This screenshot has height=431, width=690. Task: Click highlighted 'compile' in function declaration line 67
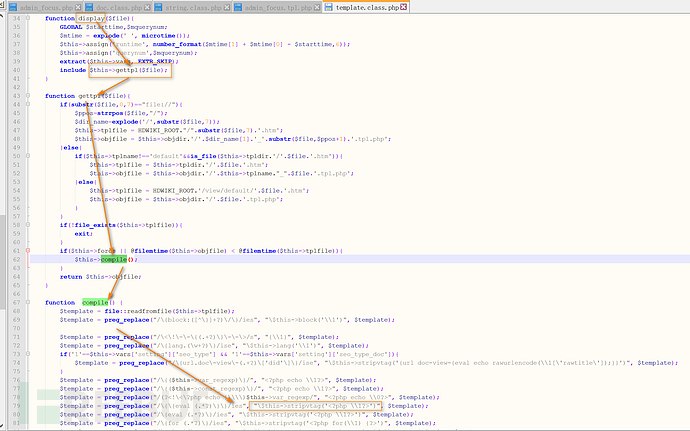click(x=95, y=302)
